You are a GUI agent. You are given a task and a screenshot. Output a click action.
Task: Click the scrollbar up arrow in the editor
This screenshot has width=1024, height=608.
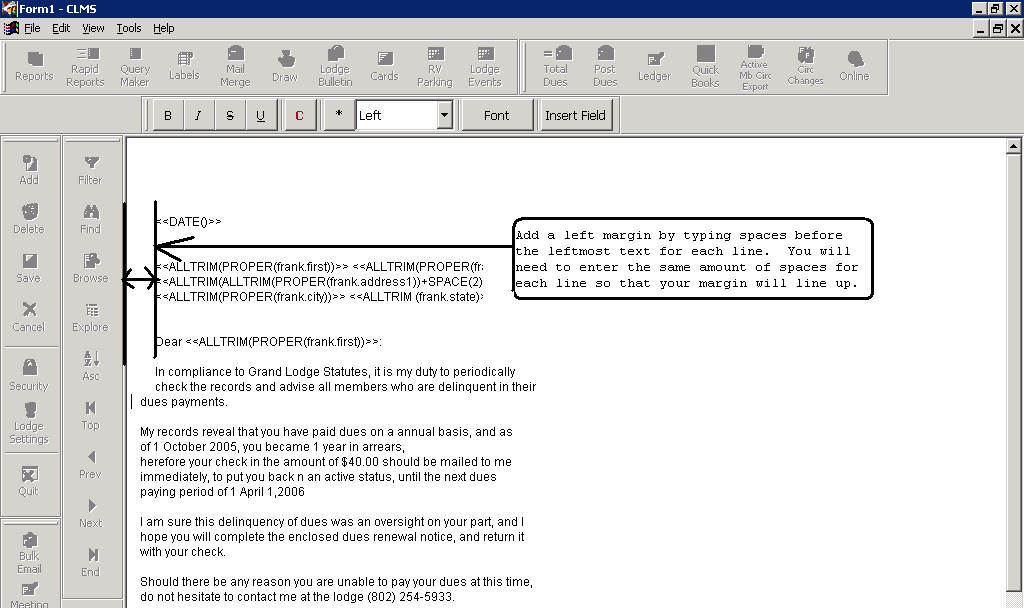point(1015,147)
